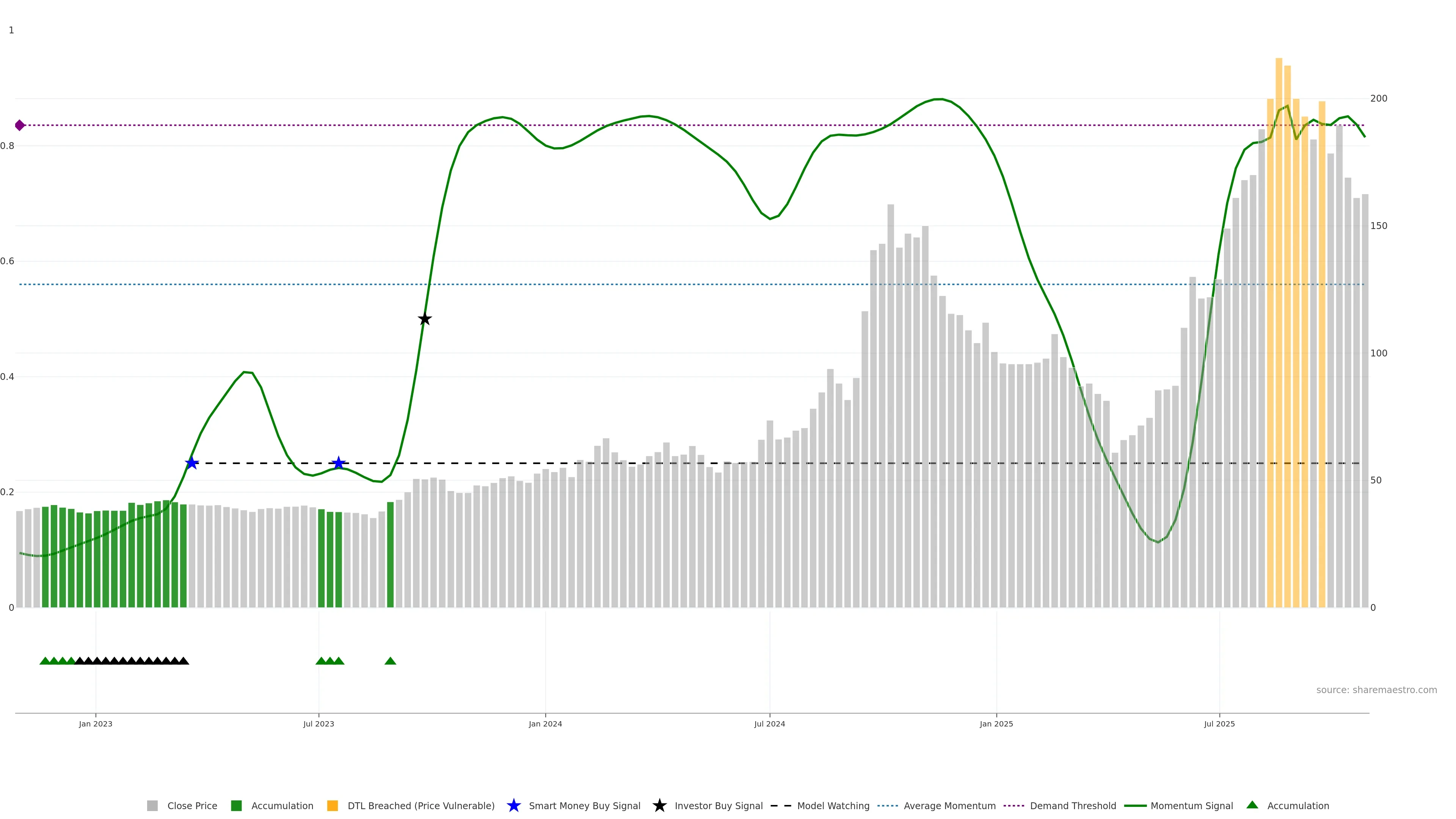This screenshot has height=819, width=1456.
Task: Click the lone green triangle after Jul 2023
Action: (390, 661)
